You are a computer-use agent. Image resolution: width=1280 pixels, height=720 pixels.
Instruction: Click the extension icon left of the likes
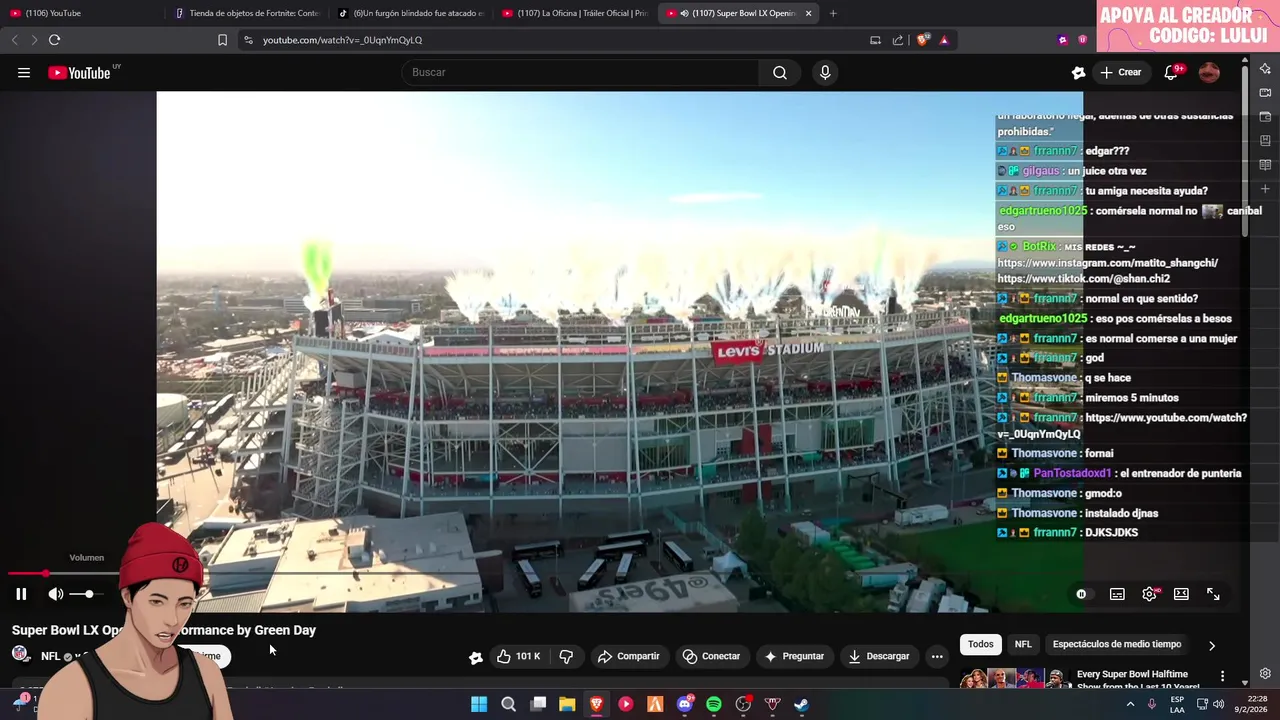point(476,657)
